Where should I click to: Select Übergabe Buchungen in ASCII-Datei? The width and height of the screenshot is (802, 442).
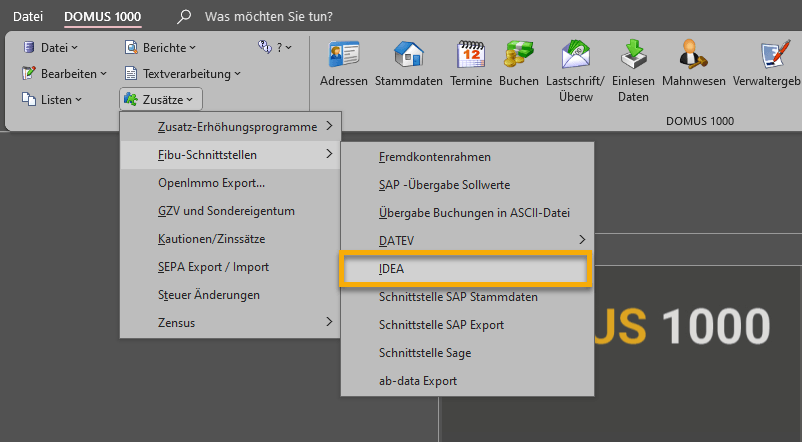(x=467, y=212)
